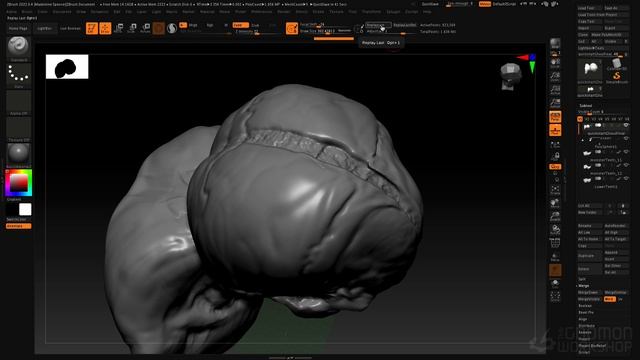This screenshot has height=360, width=640.
Task: Expand the Split subsection
Action: [582, 279]
